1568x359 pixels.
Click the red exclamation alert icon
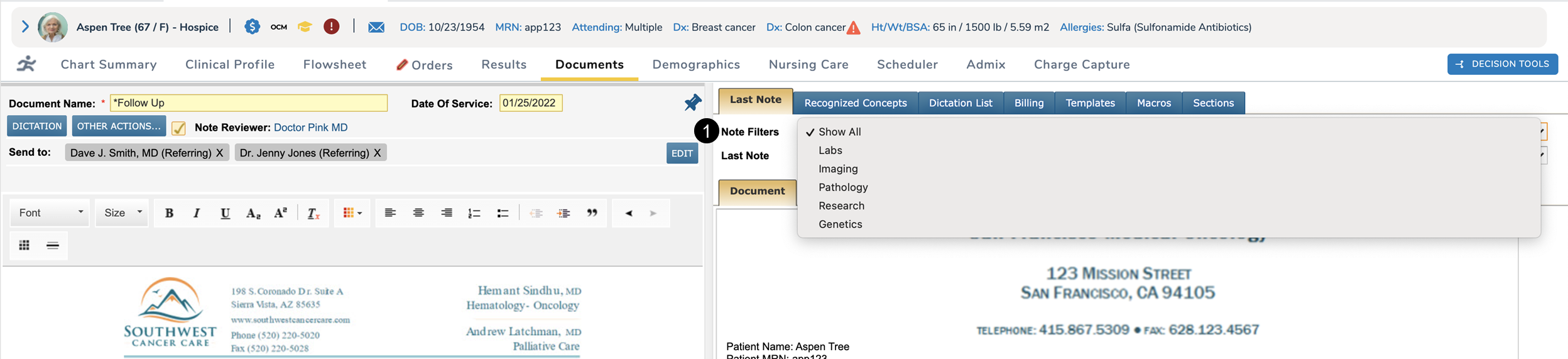tap(331, 26)
